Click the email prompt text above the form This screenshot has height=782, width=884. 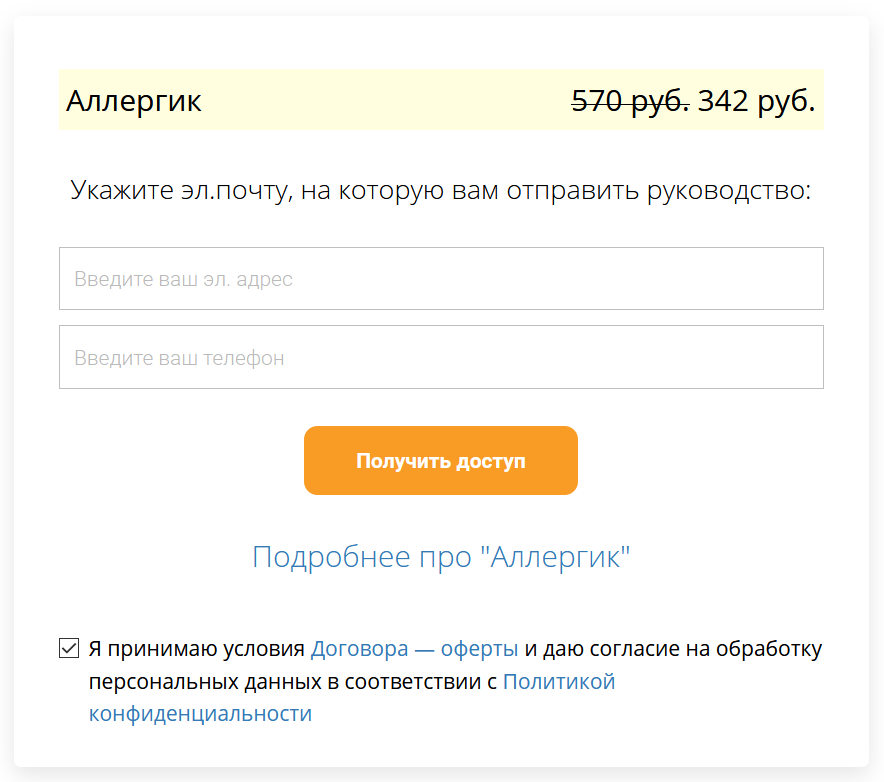point(441,190)
